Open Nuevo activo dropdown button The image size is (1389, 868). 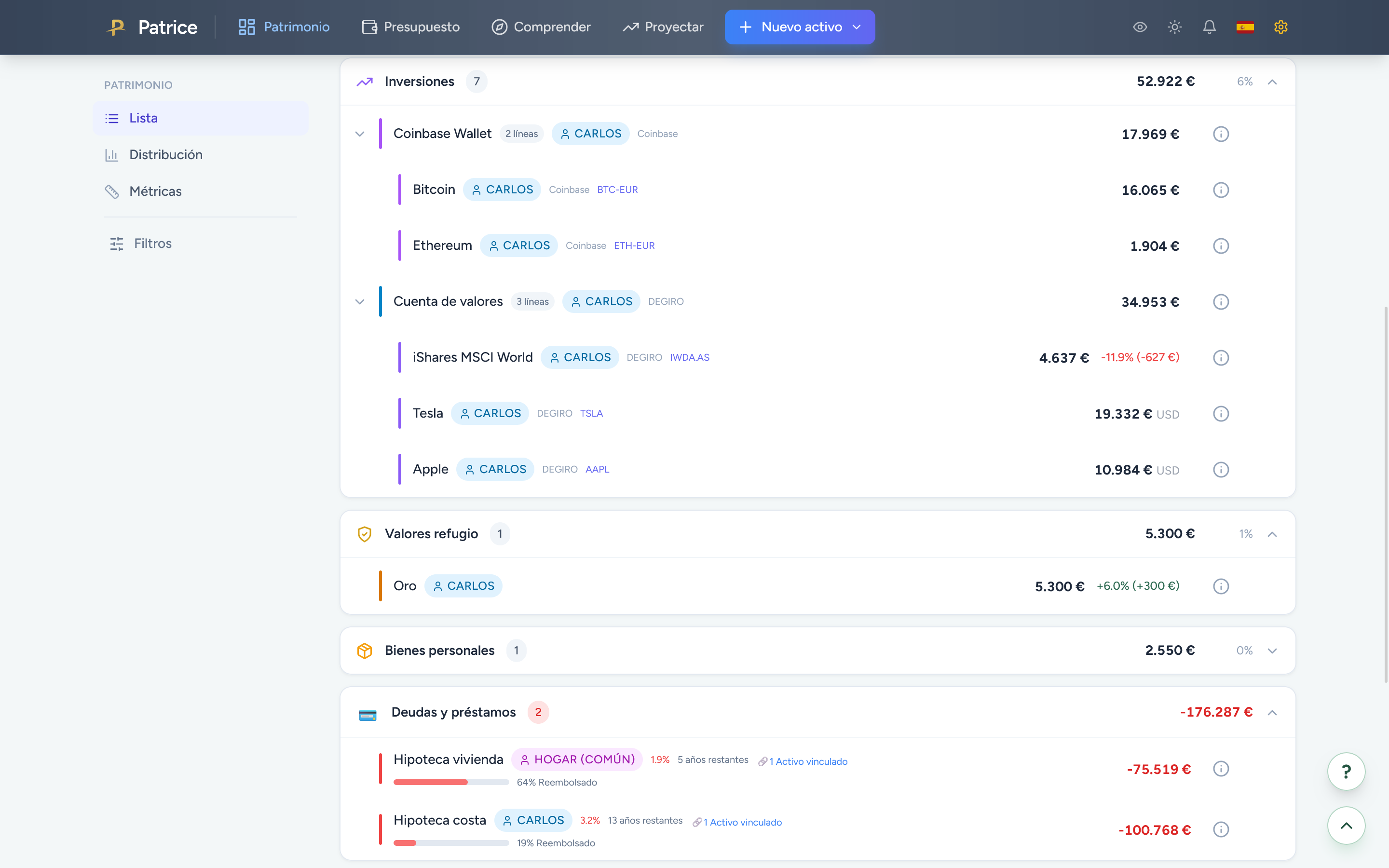click(800, 27)
